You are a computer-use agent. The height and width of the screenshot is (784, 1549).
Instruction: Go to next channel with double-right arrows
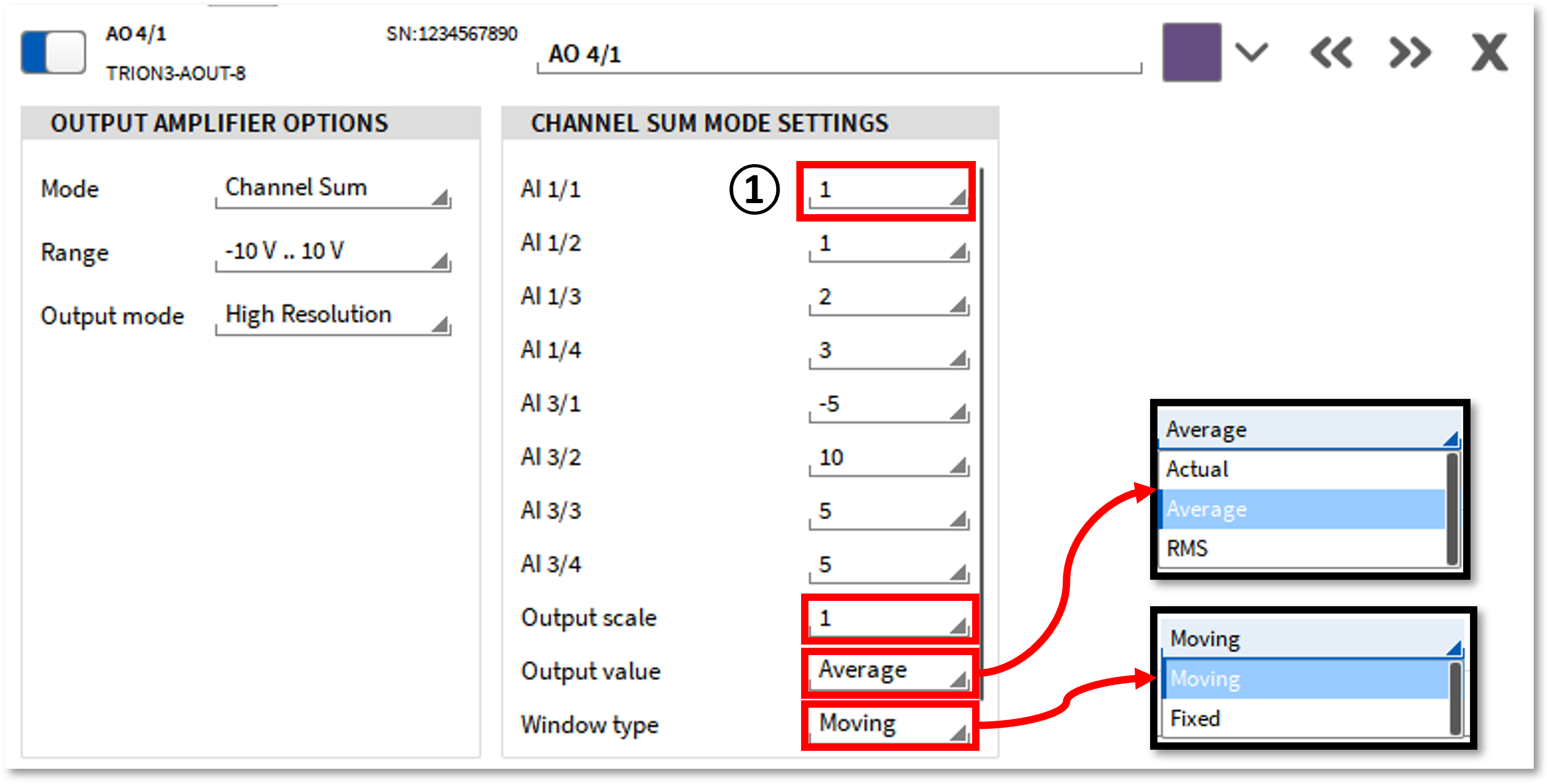[x=1410, y=53]
